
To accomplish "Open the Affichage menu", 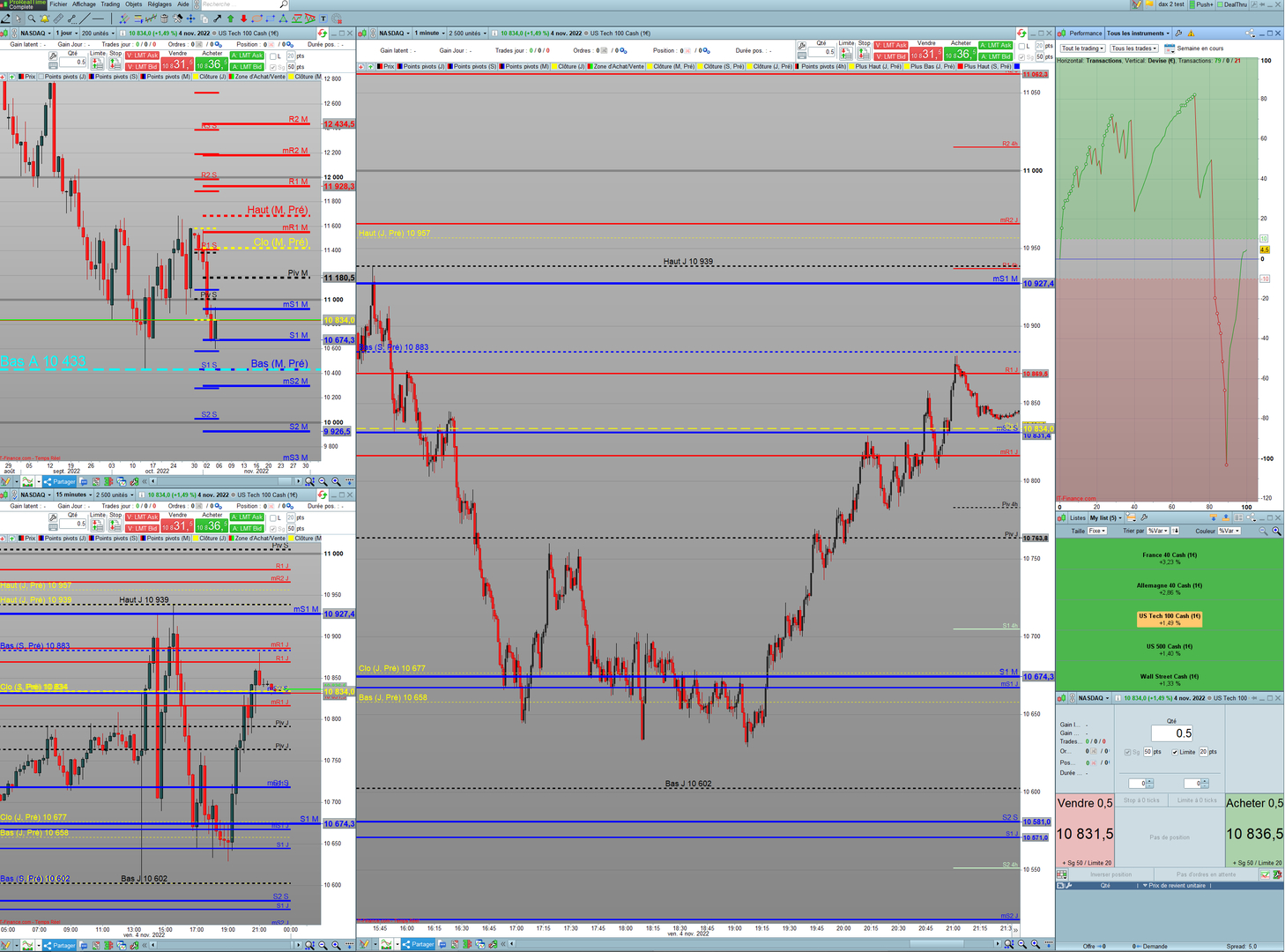I will (x=84, y=4).
